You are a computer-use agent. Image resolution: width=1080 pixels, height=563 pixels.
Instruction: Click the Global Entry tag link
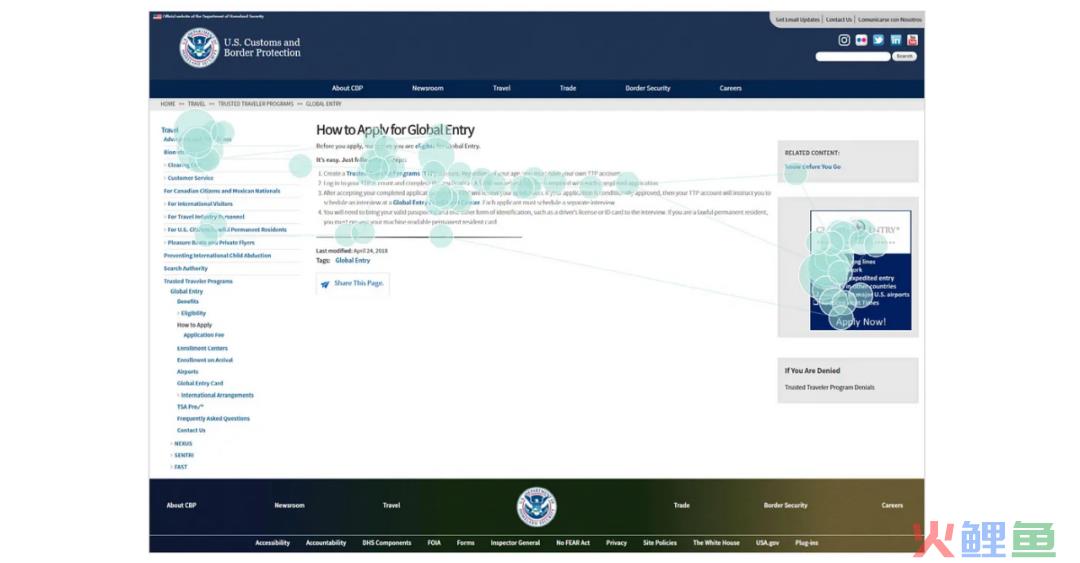tap(353, 260)
